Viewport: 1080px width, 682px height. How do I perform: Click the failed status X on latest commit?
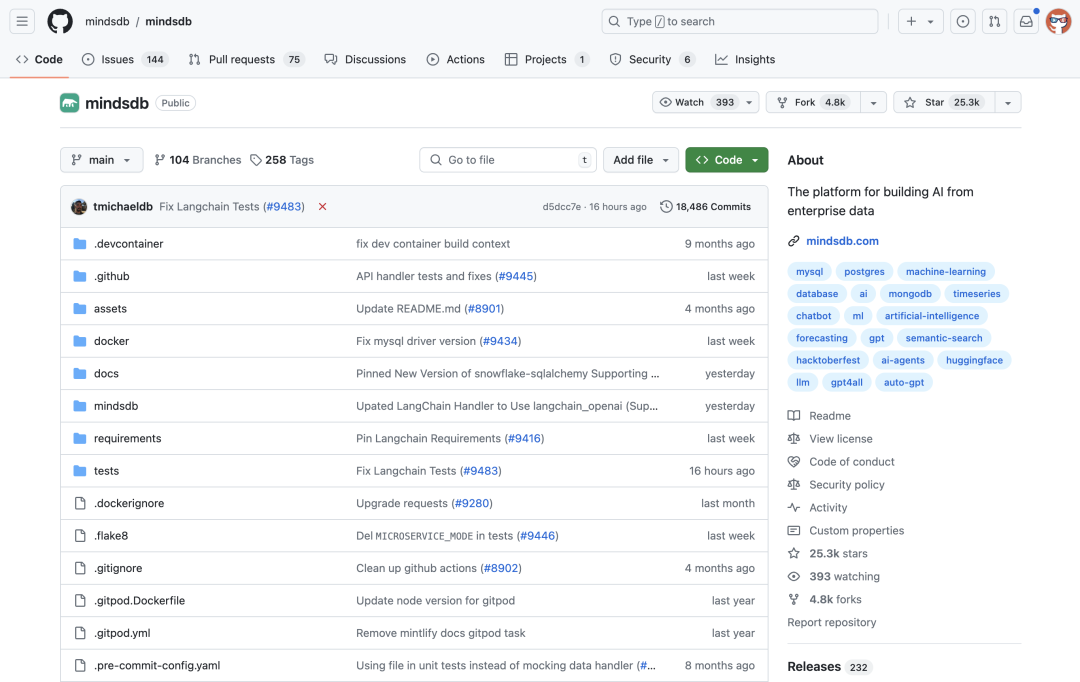point(322,207)
